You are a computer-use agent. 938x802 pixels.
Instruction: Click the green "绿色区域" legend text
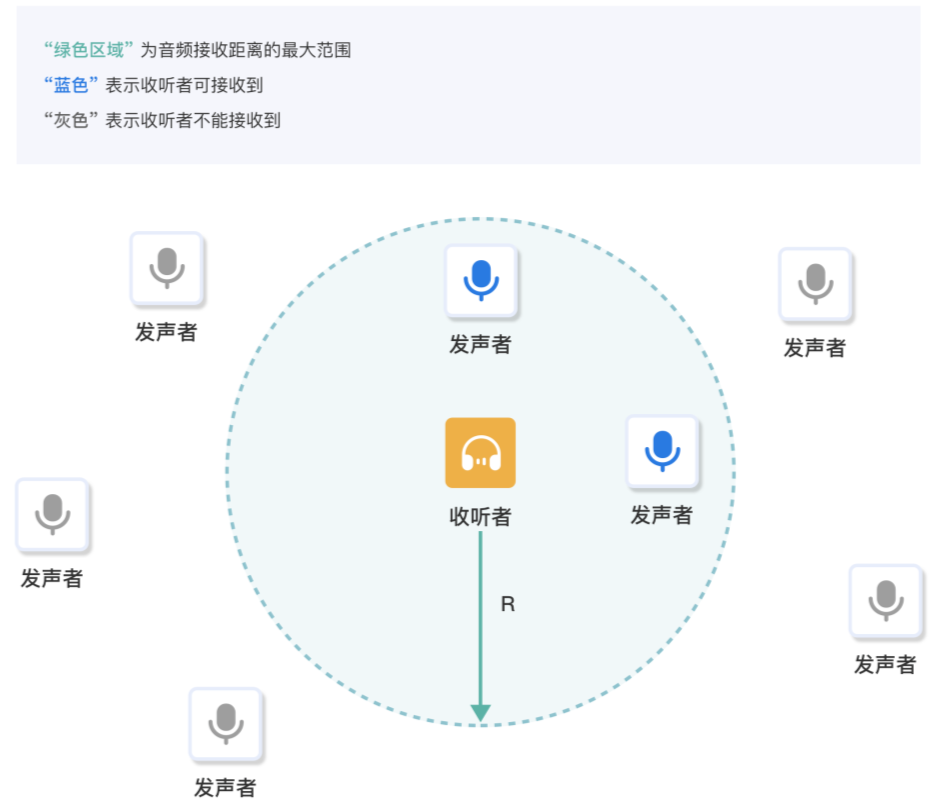[89, 50]
